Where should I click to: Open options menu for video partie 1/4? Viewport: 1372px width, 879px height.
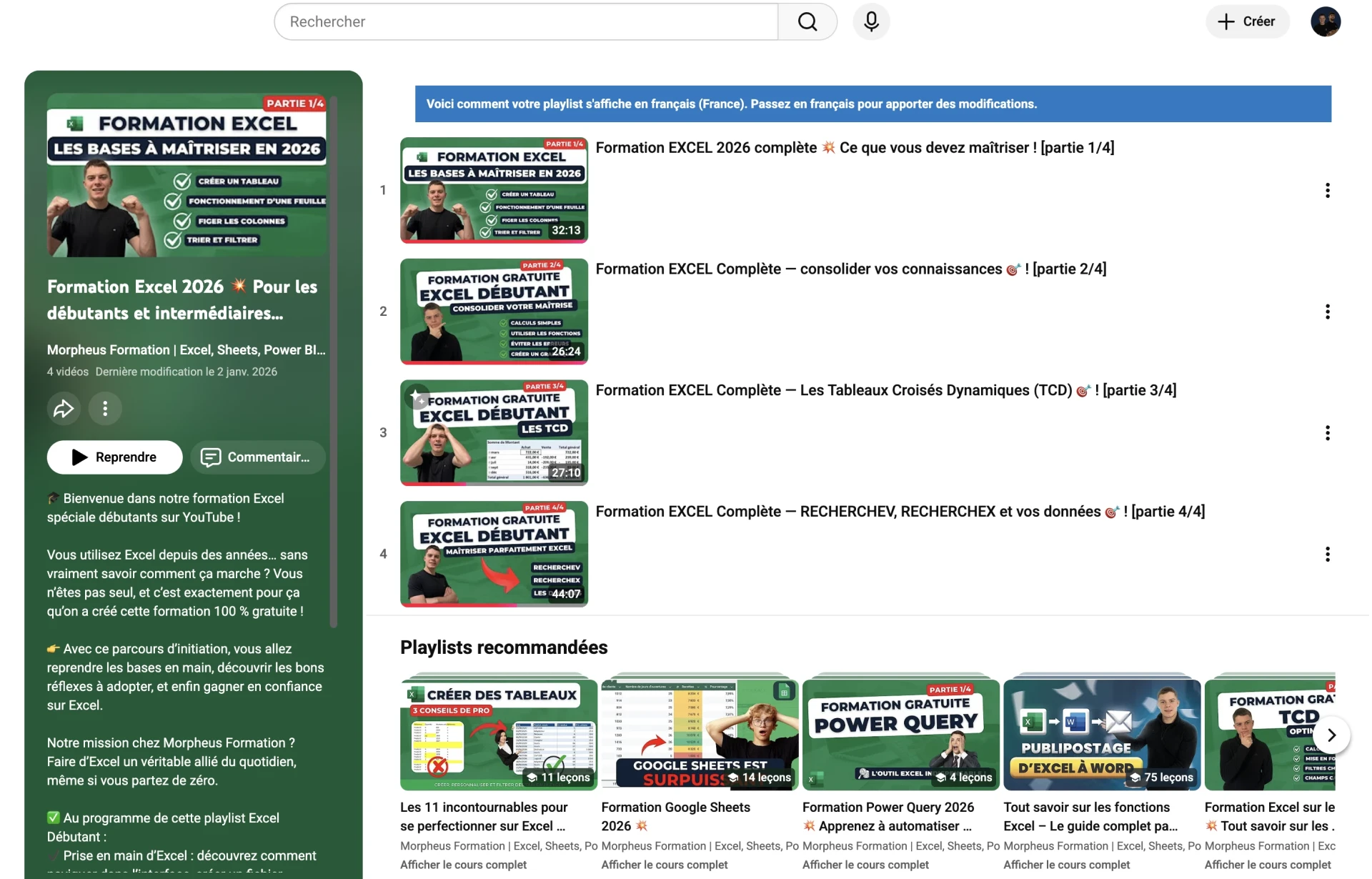(x=1328, y=190)
